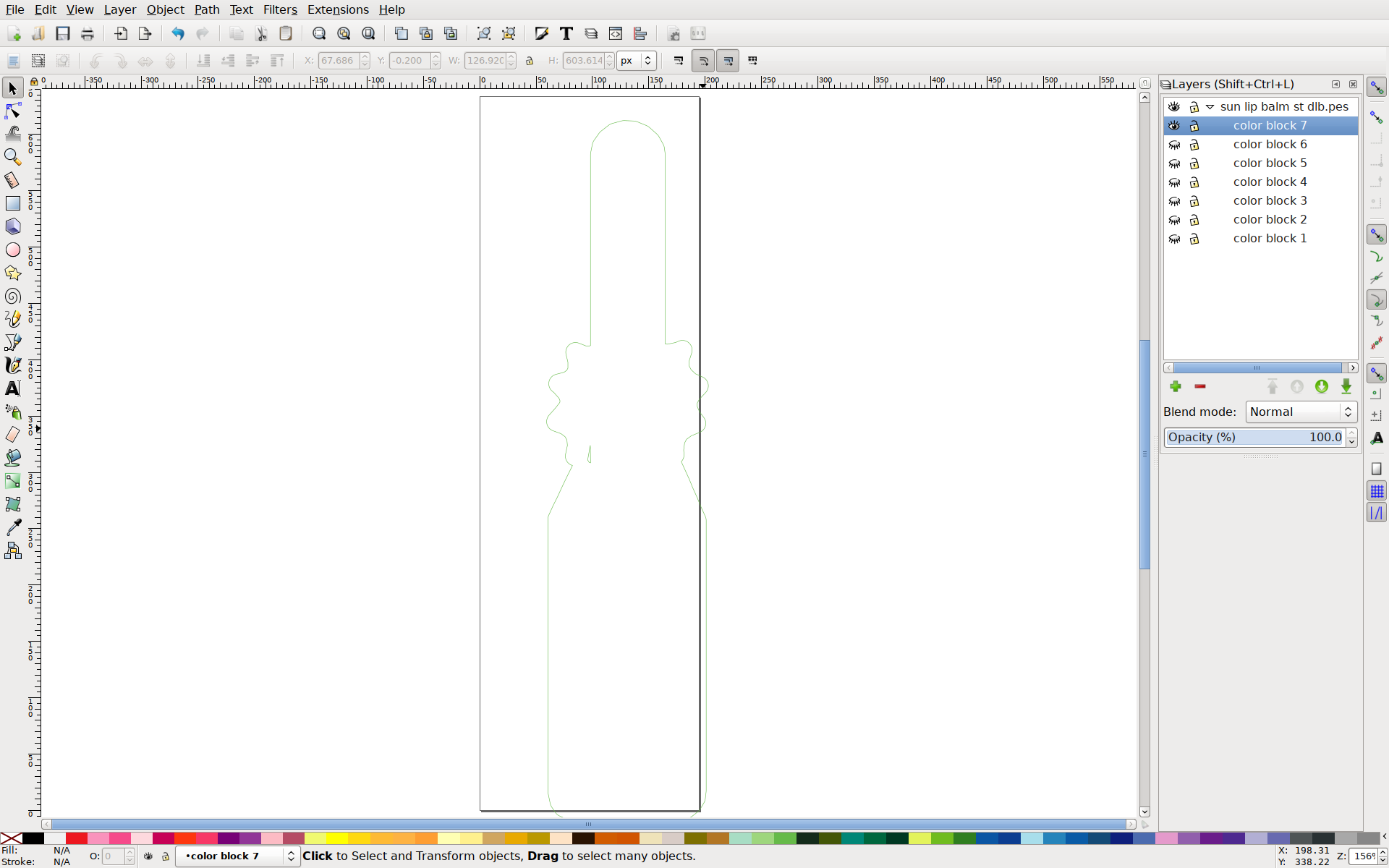Screen dimensions: 1389x868
Task: Click the Undo arrow icon
Action: [177, 33]
